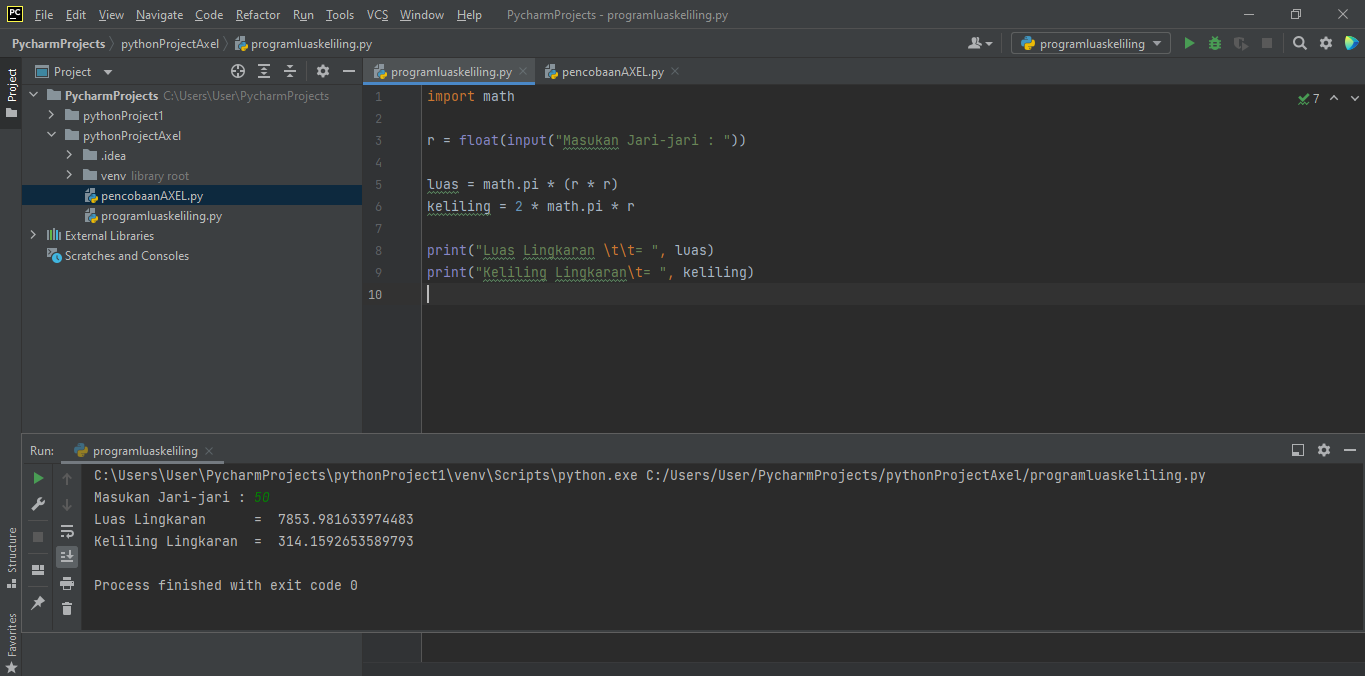Expand the pythonProject1 folder

(51, 115)
